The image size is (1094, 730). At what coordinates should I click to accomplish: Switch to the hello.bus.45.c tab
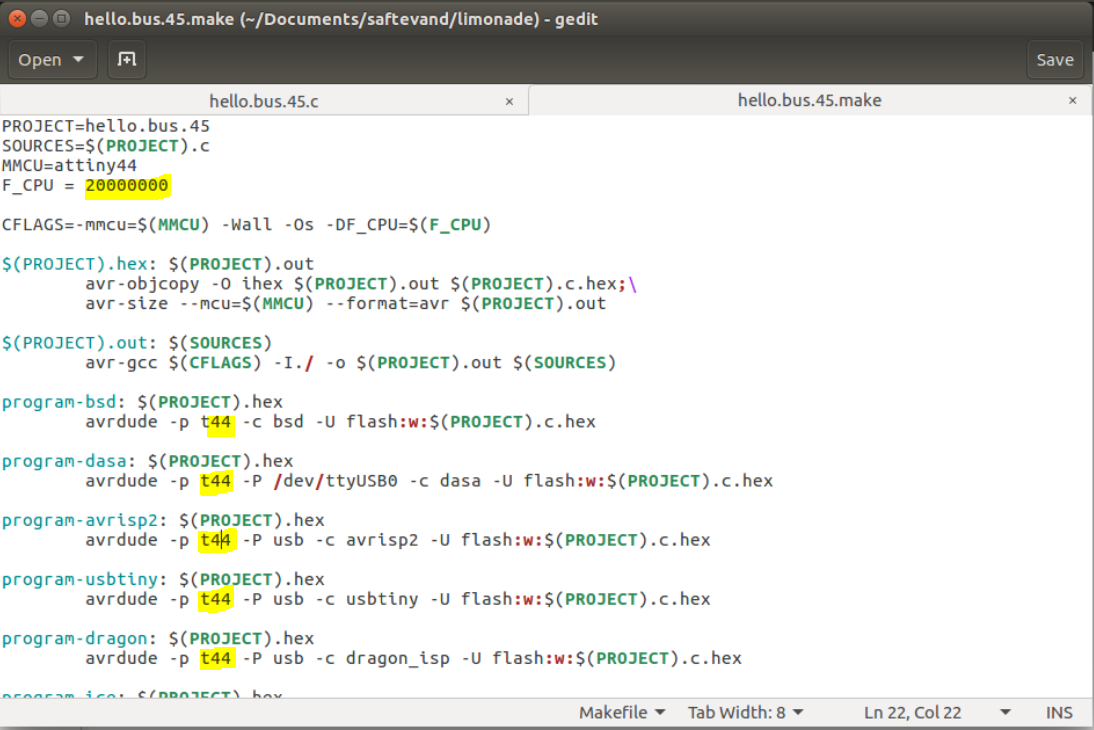click(x=264, y=100)
